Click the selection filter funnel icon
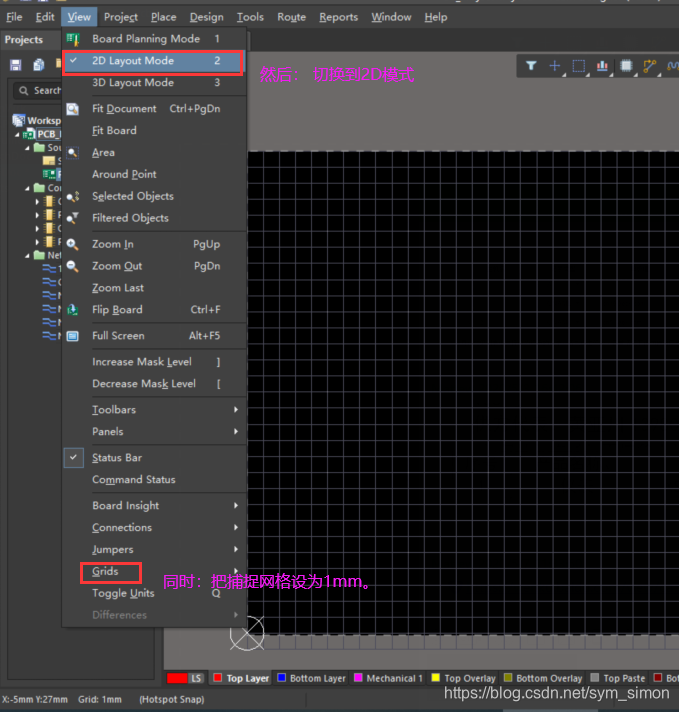The height and width of the screenshot is (712, 679). point(531,66)
